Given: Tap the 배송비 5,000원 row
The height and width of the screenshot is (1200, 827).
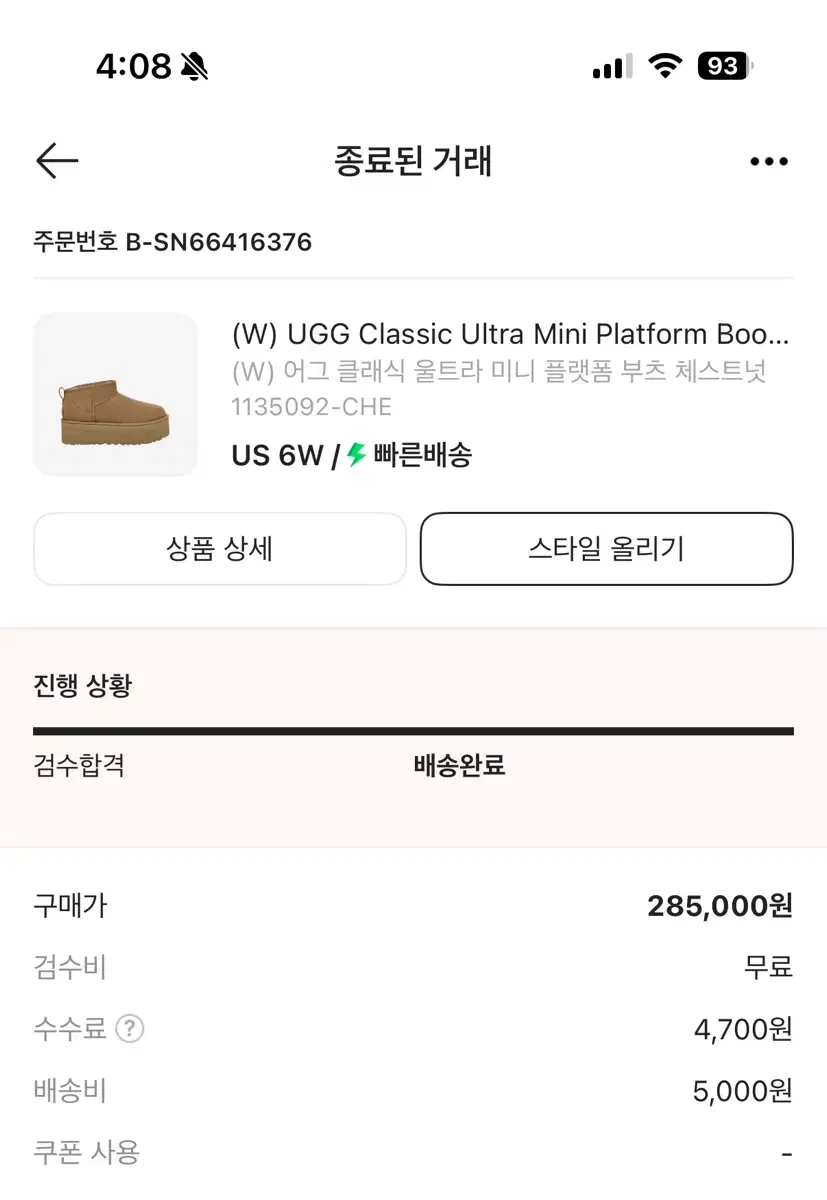Looking at the screenshot, I should [413, 1090].
